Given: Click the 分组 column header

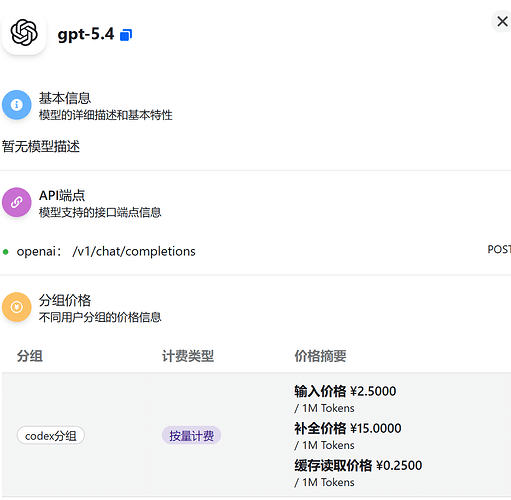Looking at the screenshot, I should coord(30,356).
